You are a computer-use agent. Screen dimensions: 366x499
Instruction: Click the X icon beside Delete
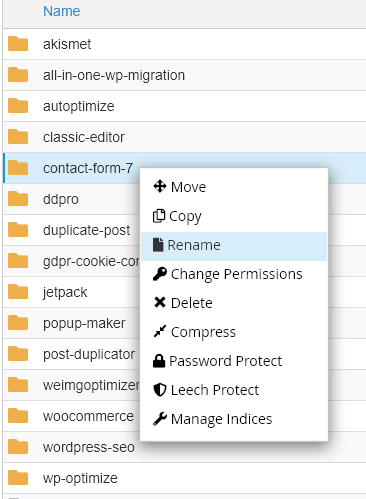[x=160, y=302]
